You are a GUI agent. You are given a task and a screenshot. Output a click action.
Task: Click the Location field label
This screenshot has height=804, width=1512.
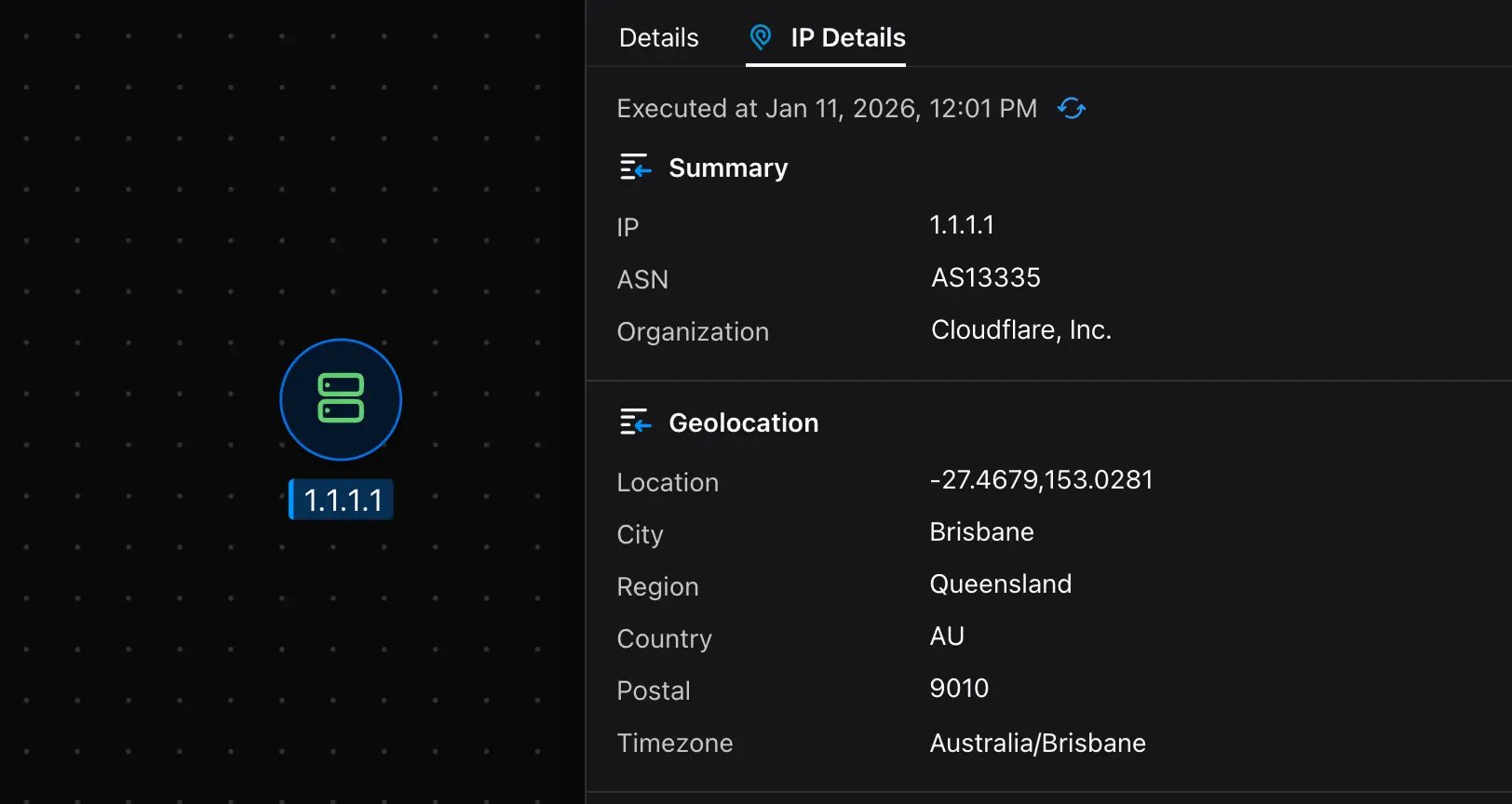point(668,482)
